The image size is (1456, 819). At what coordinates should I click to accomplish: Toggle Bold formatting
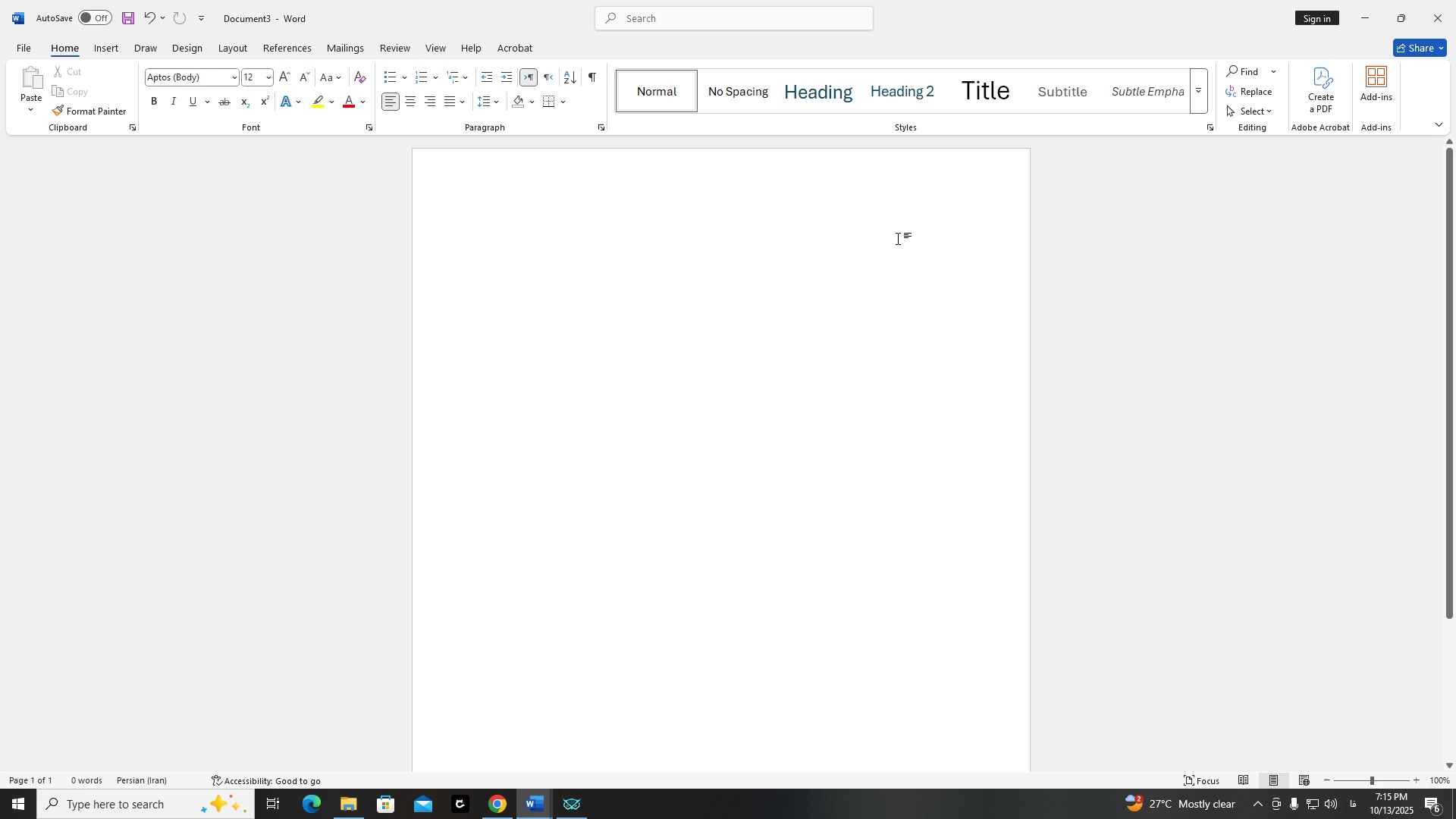click(154, 102)
